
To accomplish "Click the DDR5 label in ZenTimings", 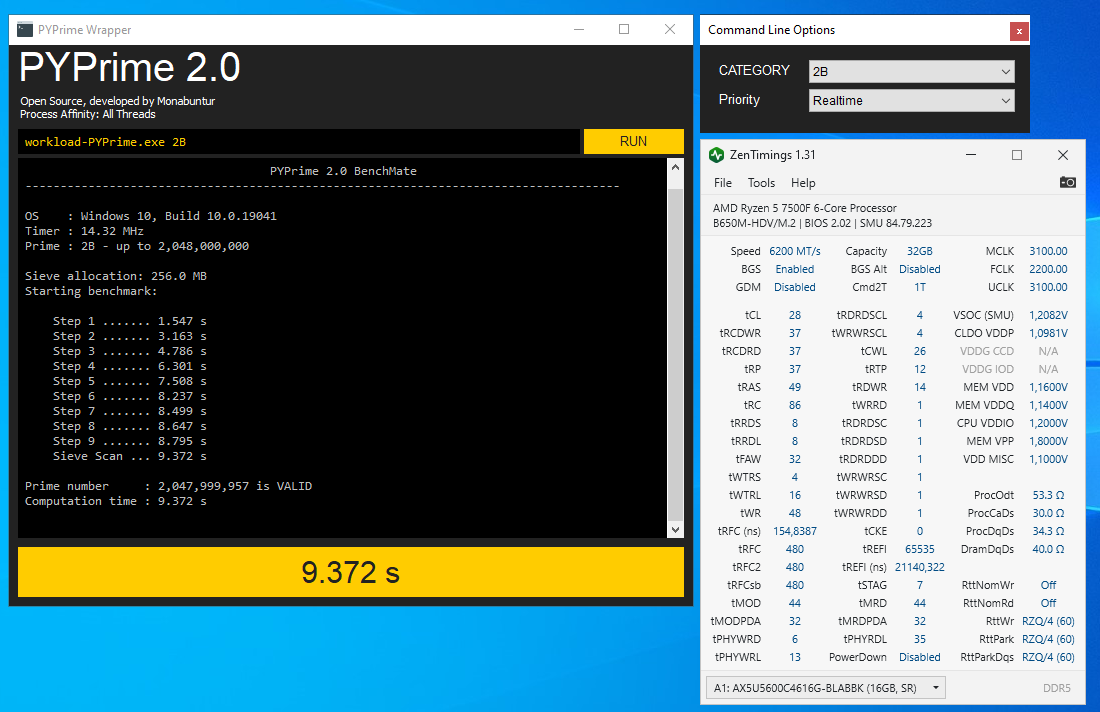I will [1057, 688].
